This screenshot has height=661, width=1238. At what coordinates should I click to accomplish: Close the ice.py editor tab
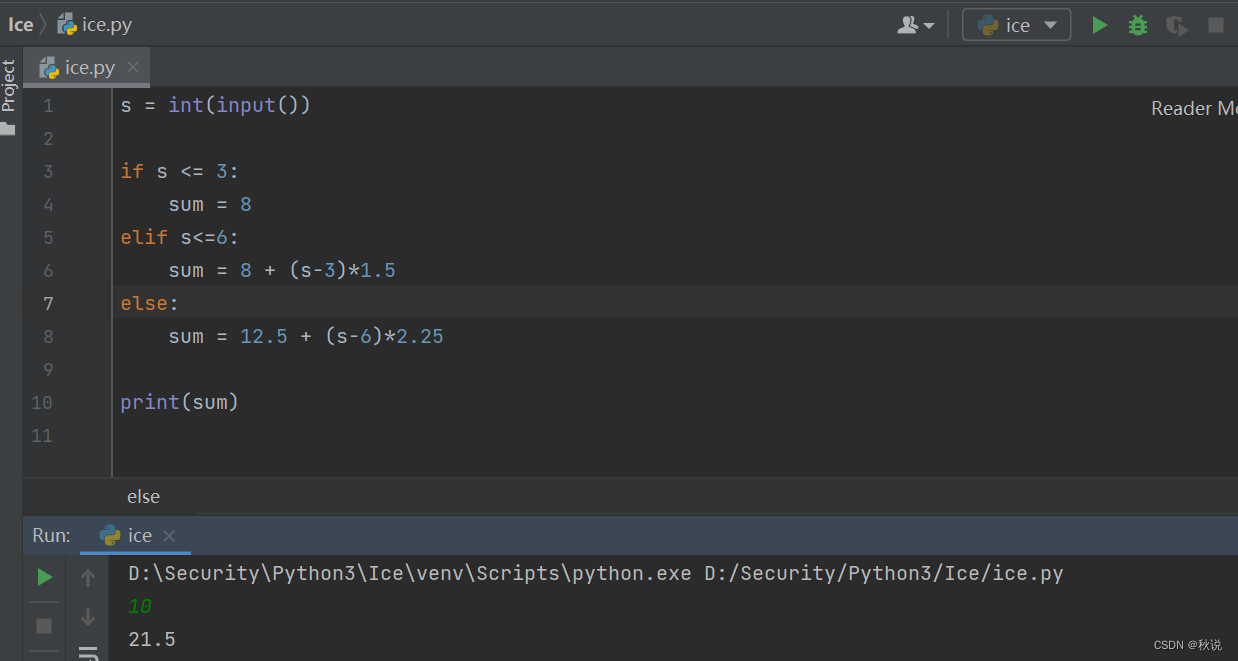click(x=133, y=67)
